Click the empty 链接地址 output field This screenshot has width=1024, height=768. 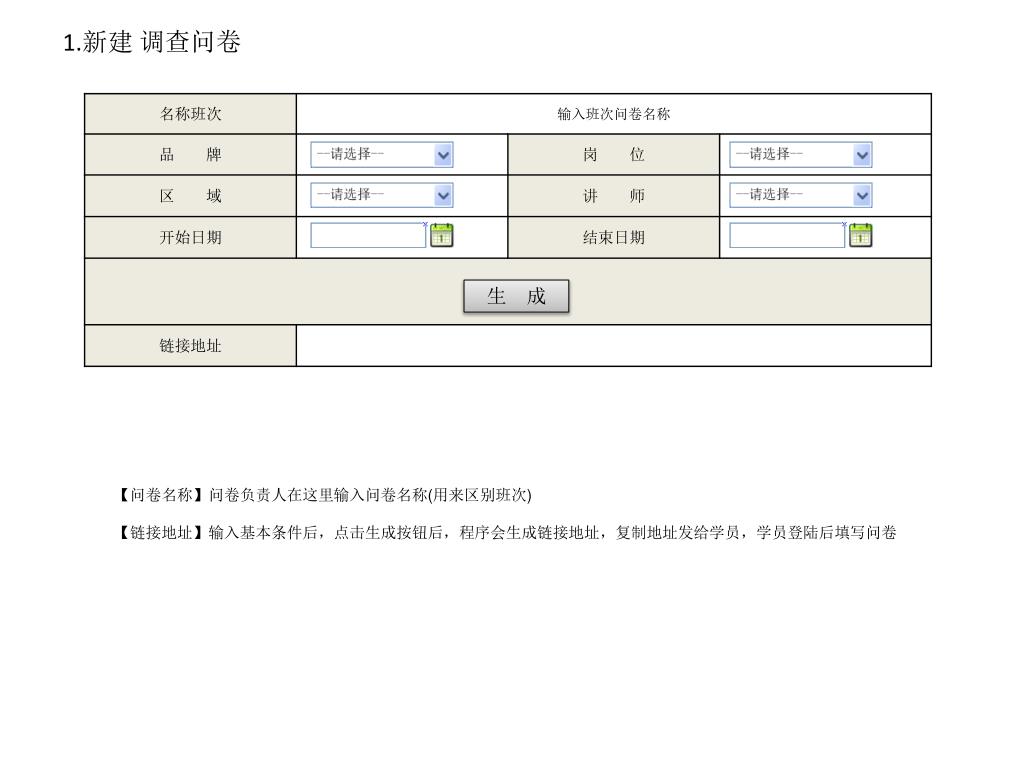pyautogui.click(x=614, y=345)
